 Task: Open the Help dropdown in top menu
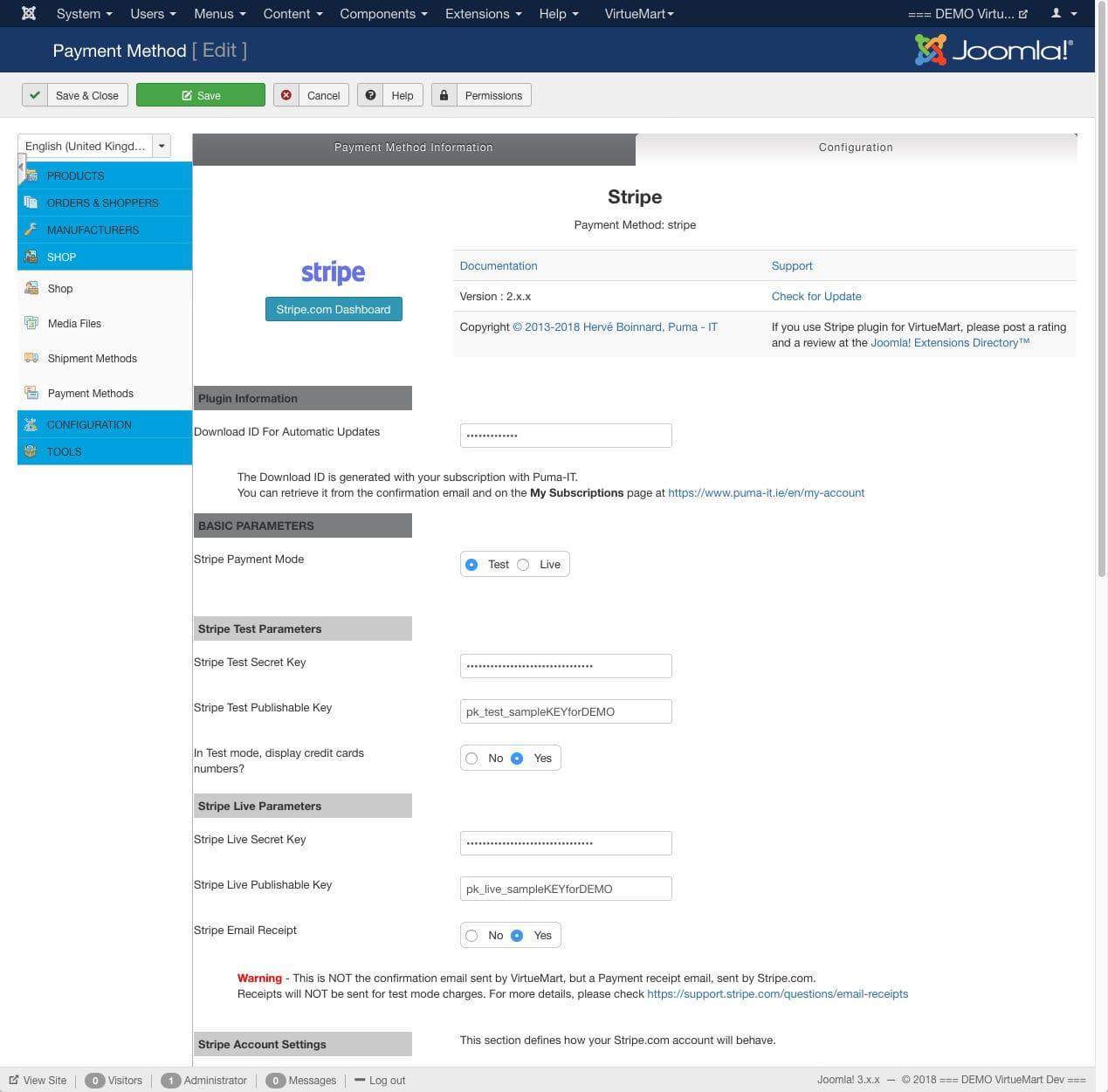tap(558, 13)
